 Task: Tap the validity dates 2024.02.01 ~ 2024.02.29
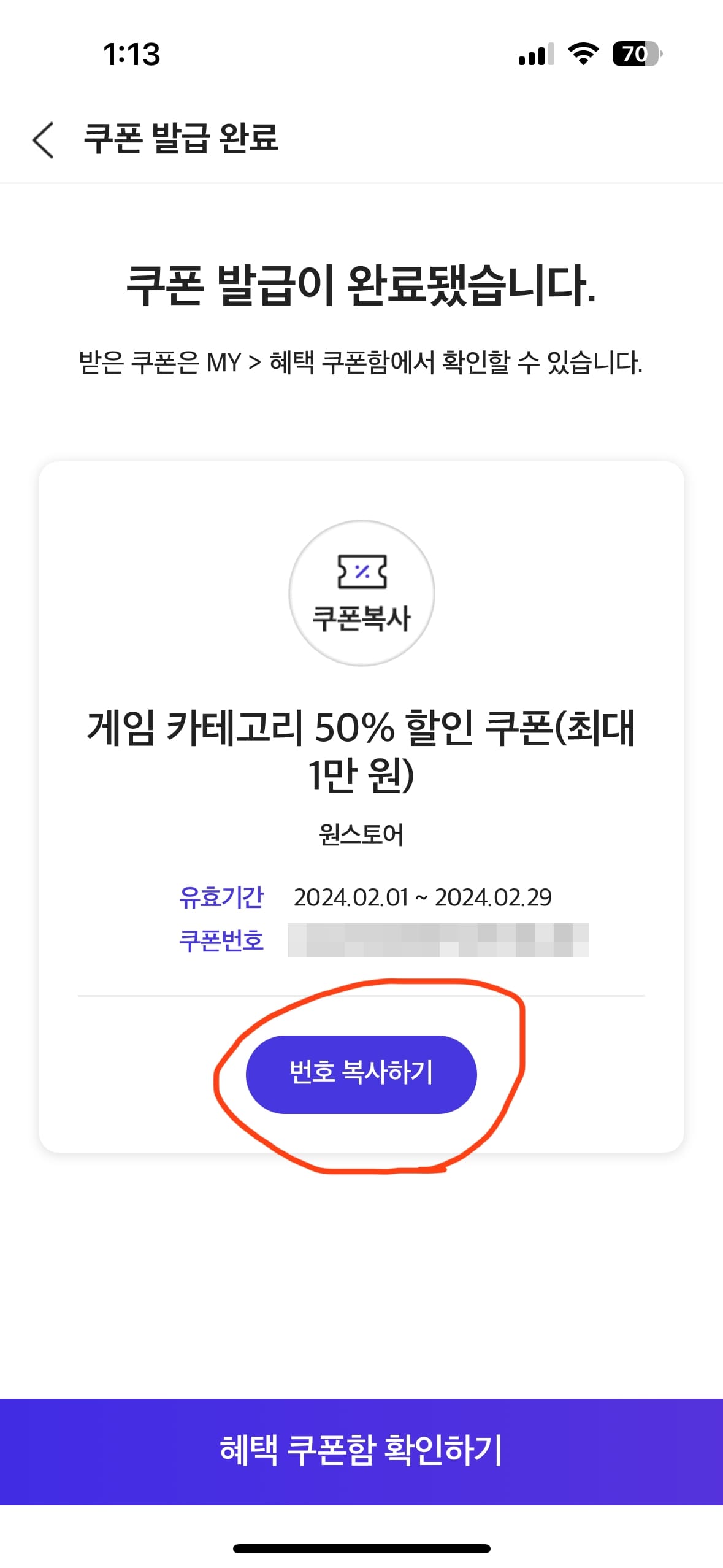click(423, 897)
